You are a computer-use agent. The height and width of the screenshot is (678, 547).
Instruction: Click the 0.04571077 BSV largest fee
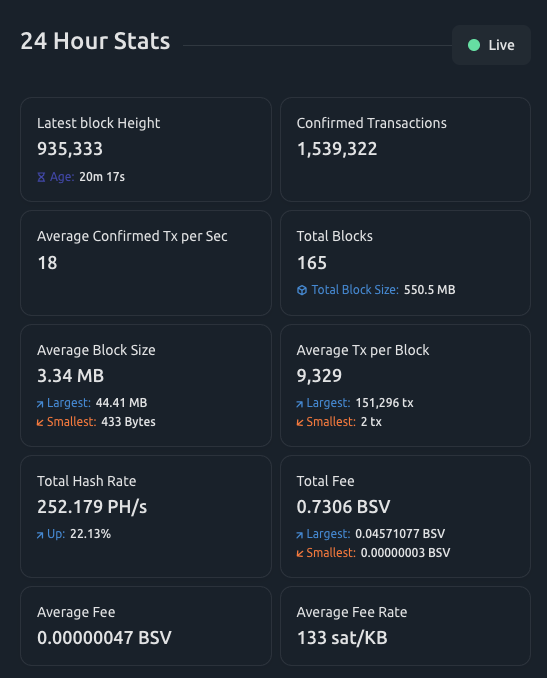tap(400, 534)
